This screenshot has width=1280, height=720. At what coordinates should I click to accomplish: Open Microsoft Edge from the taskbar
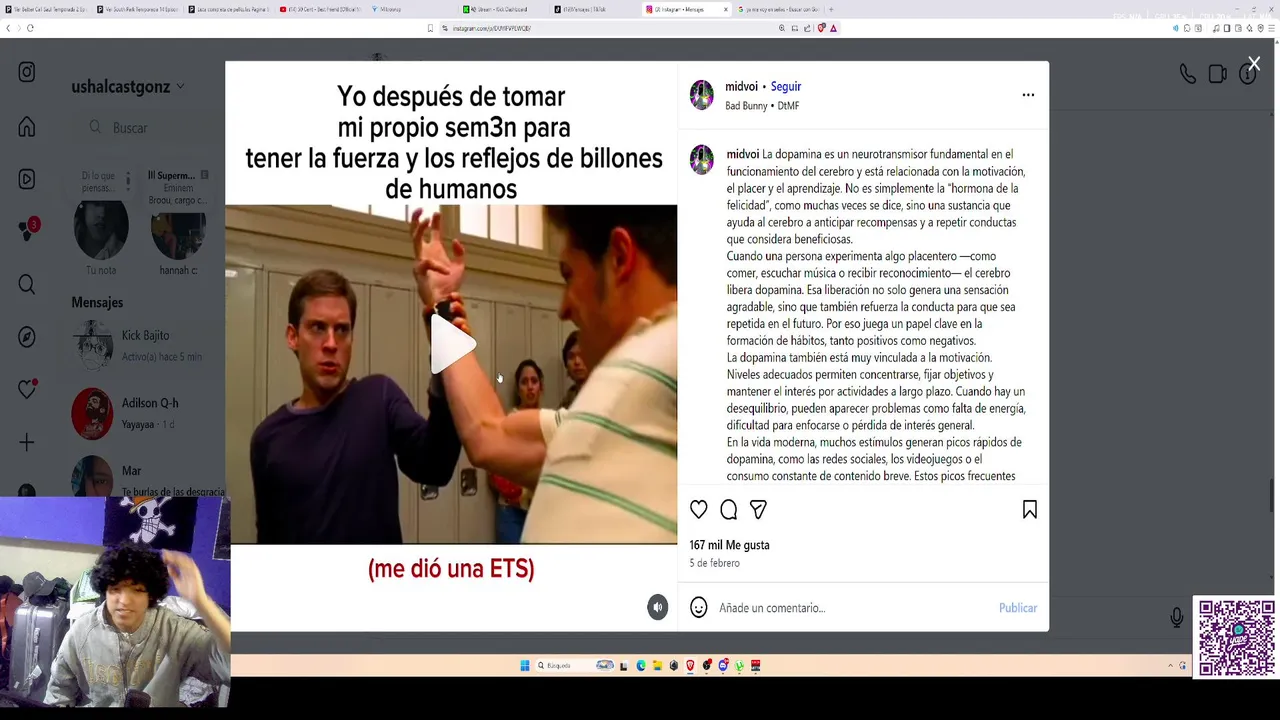point(641,665)
